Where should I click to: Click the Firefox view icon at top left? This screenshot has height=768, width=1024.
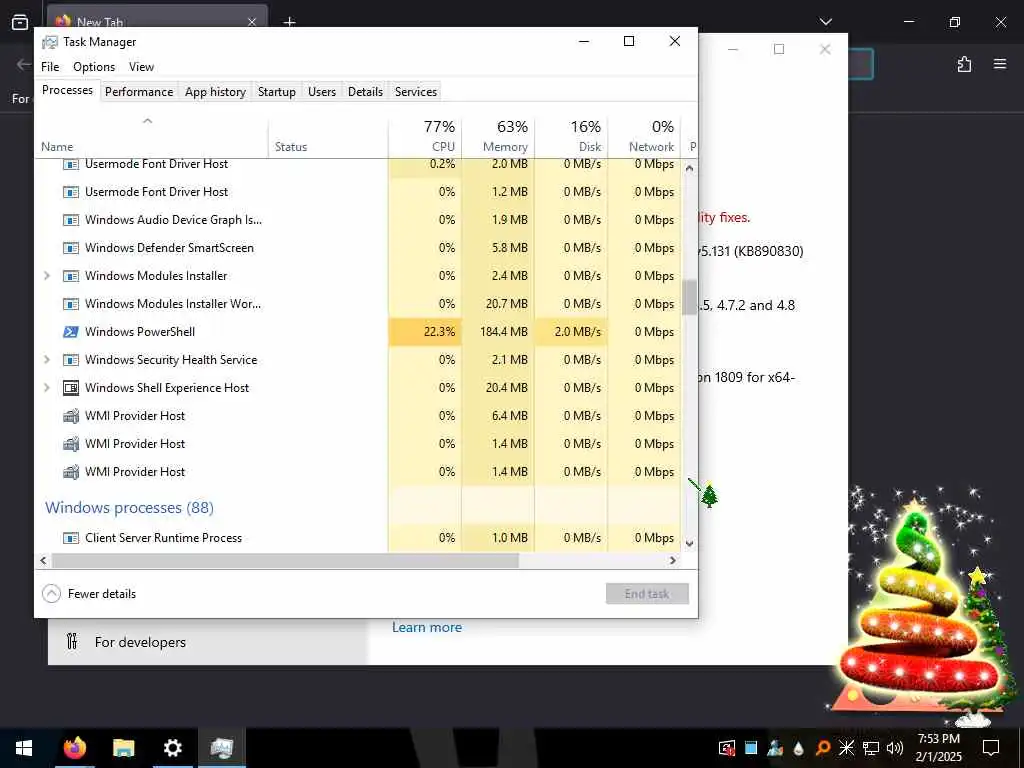coord(20,22)
